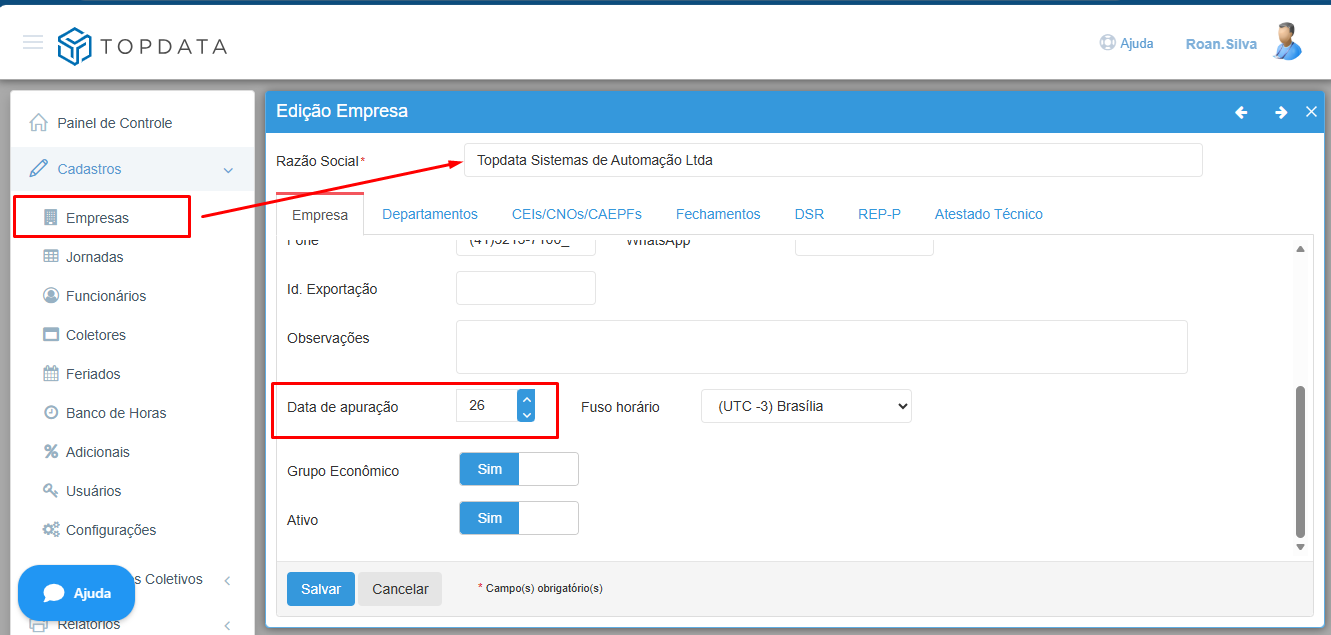
Task: Click the scrollbar up arrow
Action: tap(1300, 249)
